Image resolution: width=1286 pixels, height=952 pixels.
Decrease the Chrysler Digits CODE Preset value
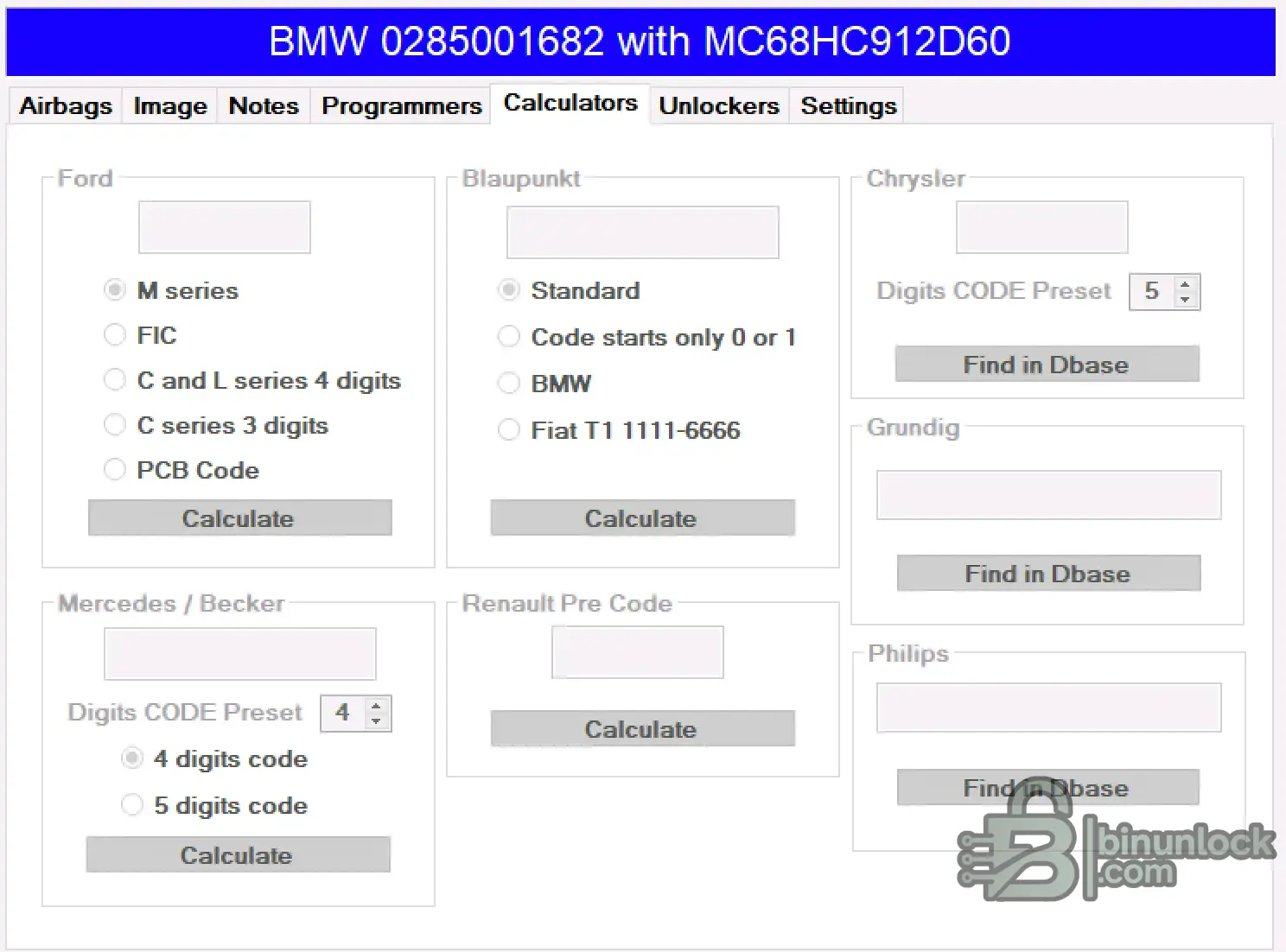coord(1186,299)
